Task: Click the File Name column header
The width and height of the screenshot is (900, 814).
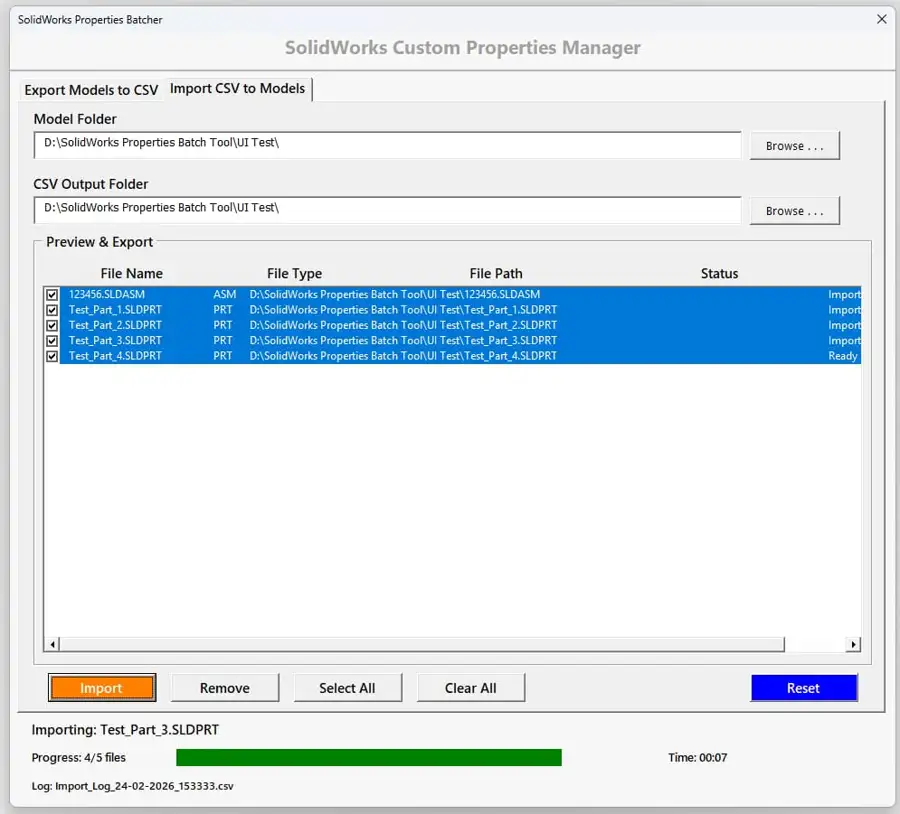Action: (x=132, y=273)
